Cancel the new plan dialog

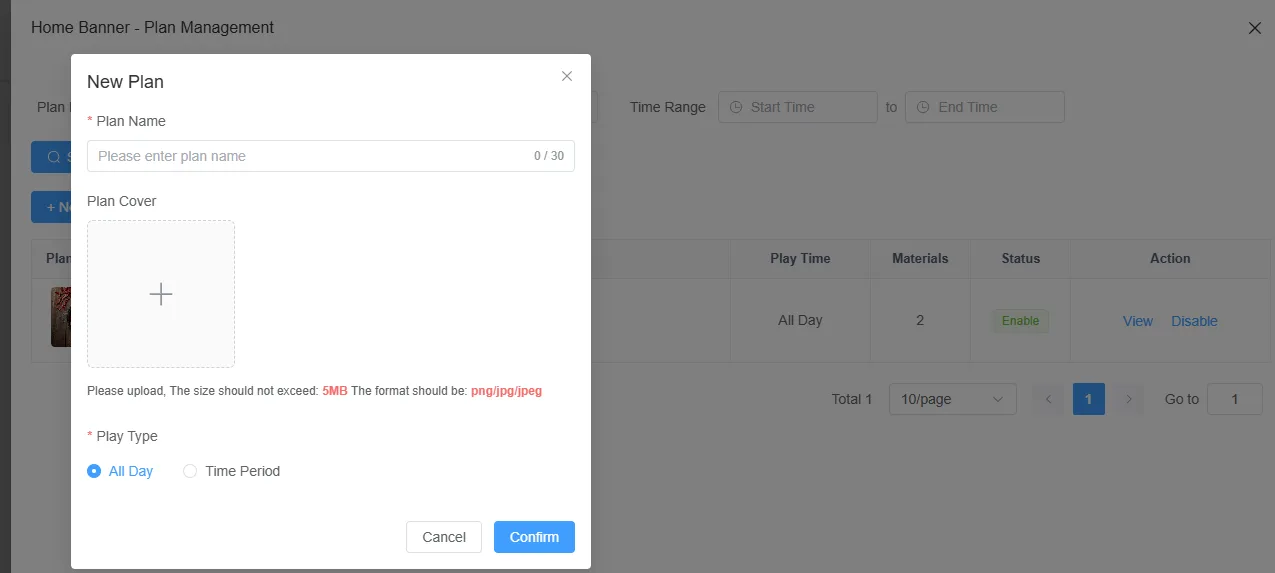pyautogui.click(x=444, y=537)
